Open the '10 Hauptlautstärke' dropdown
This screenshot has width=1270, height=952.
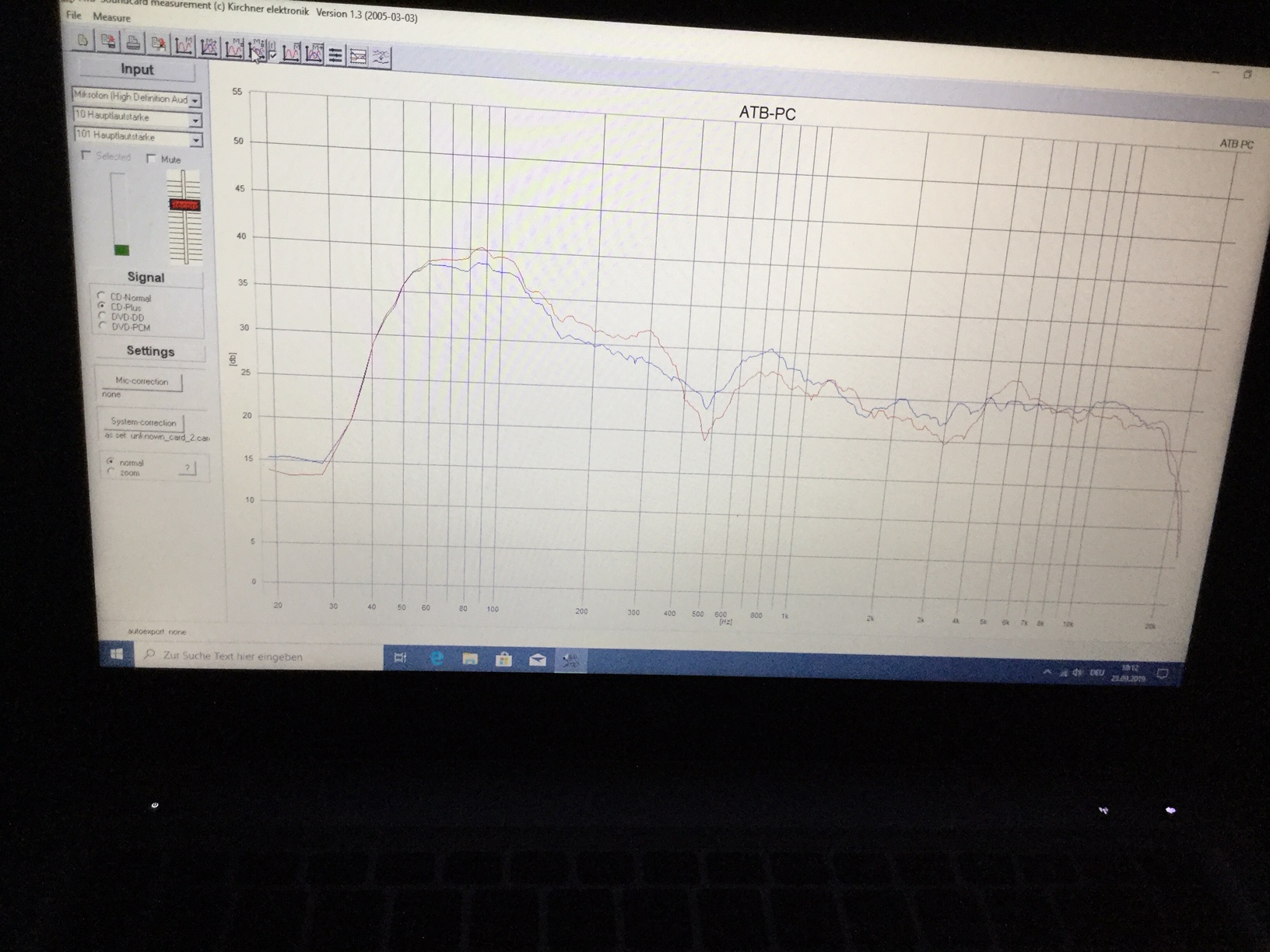coord(195,120)
